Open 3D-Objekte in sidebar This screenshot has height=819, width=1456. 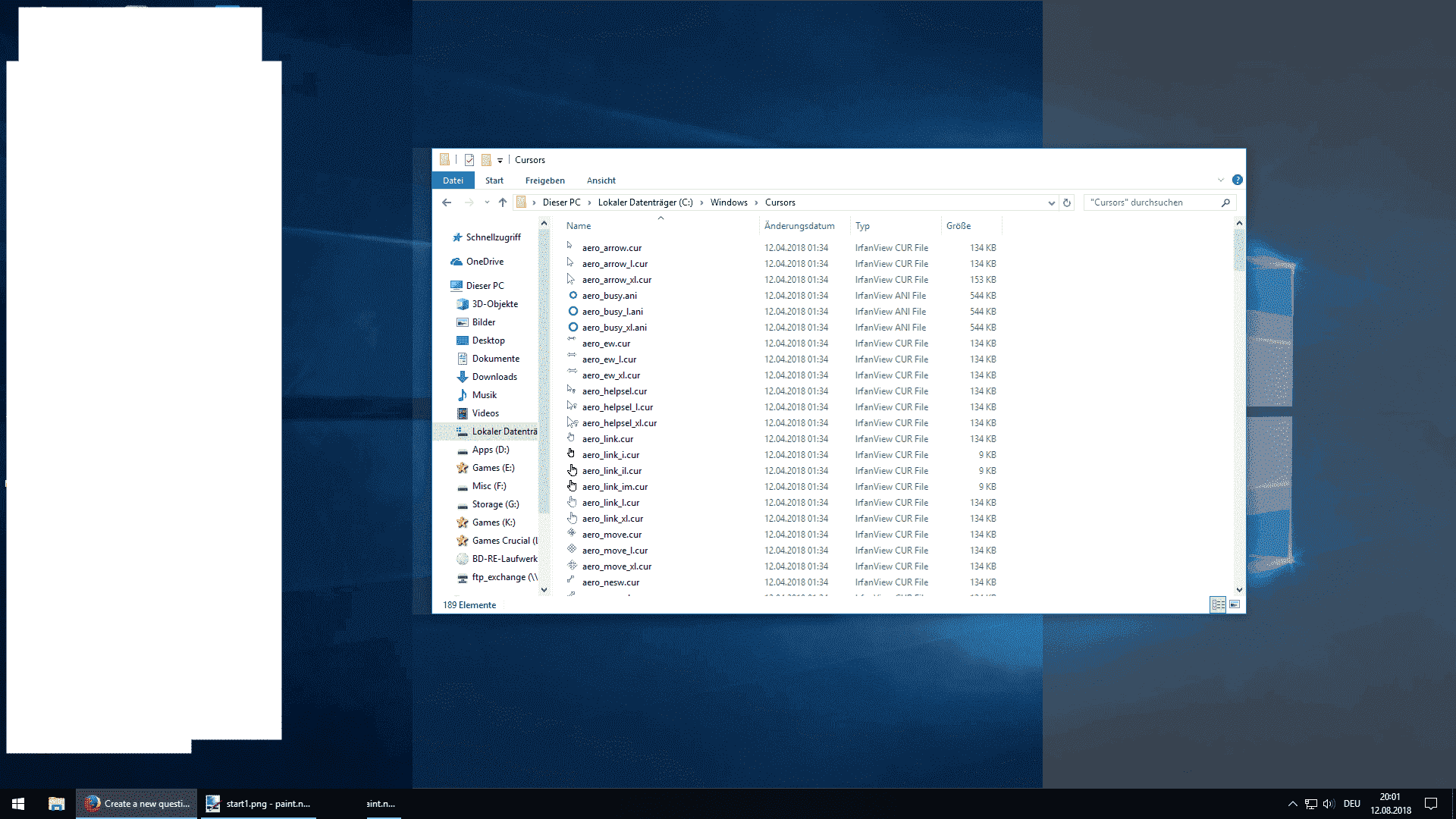(494, 304)
